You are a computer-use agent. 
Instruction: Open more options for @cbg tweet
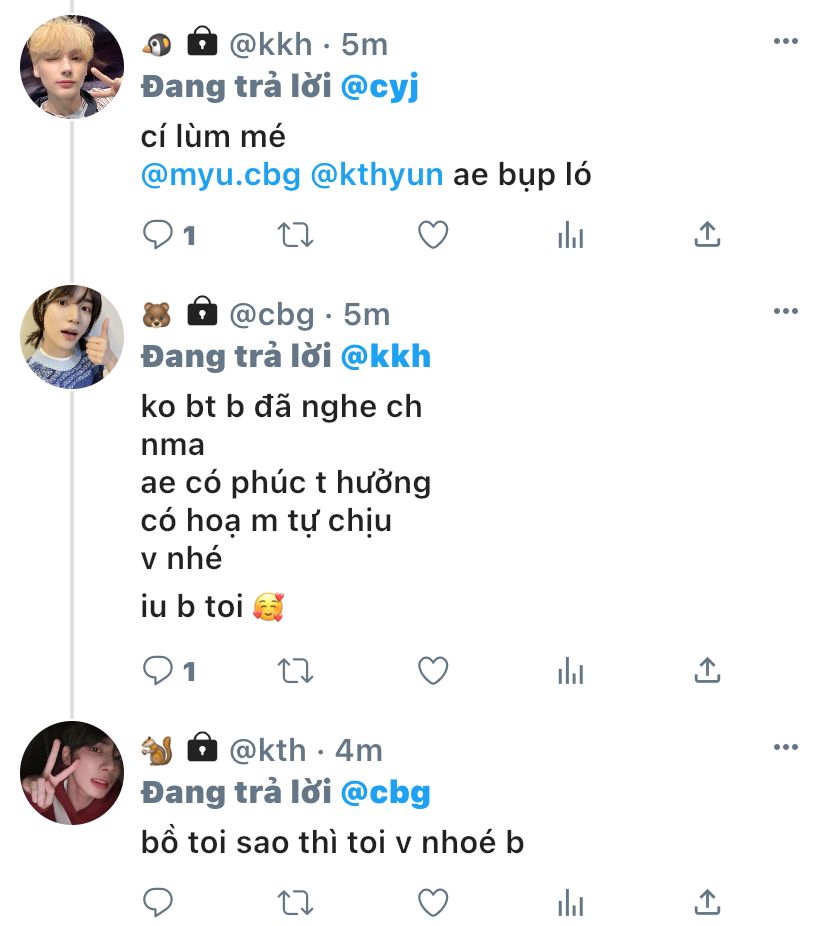[x=786, y=312]
